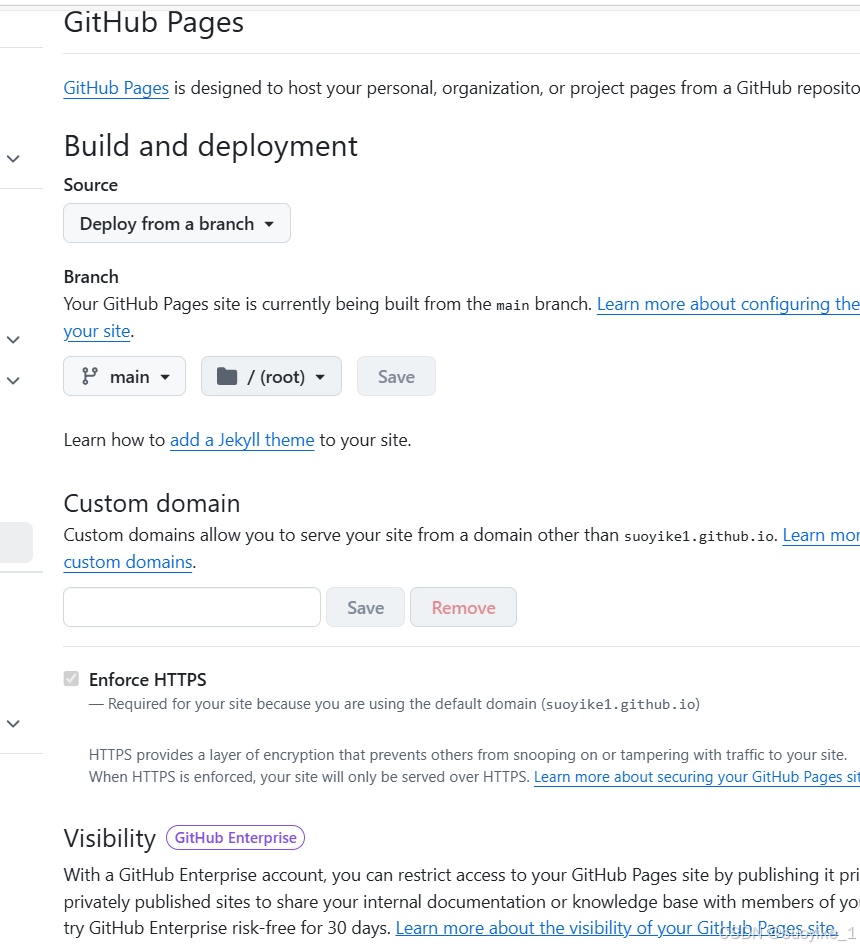Viewport: 860px width, 948px height.
Task: Click the GitHub Enterprise badge
Action: click(235, 837)
